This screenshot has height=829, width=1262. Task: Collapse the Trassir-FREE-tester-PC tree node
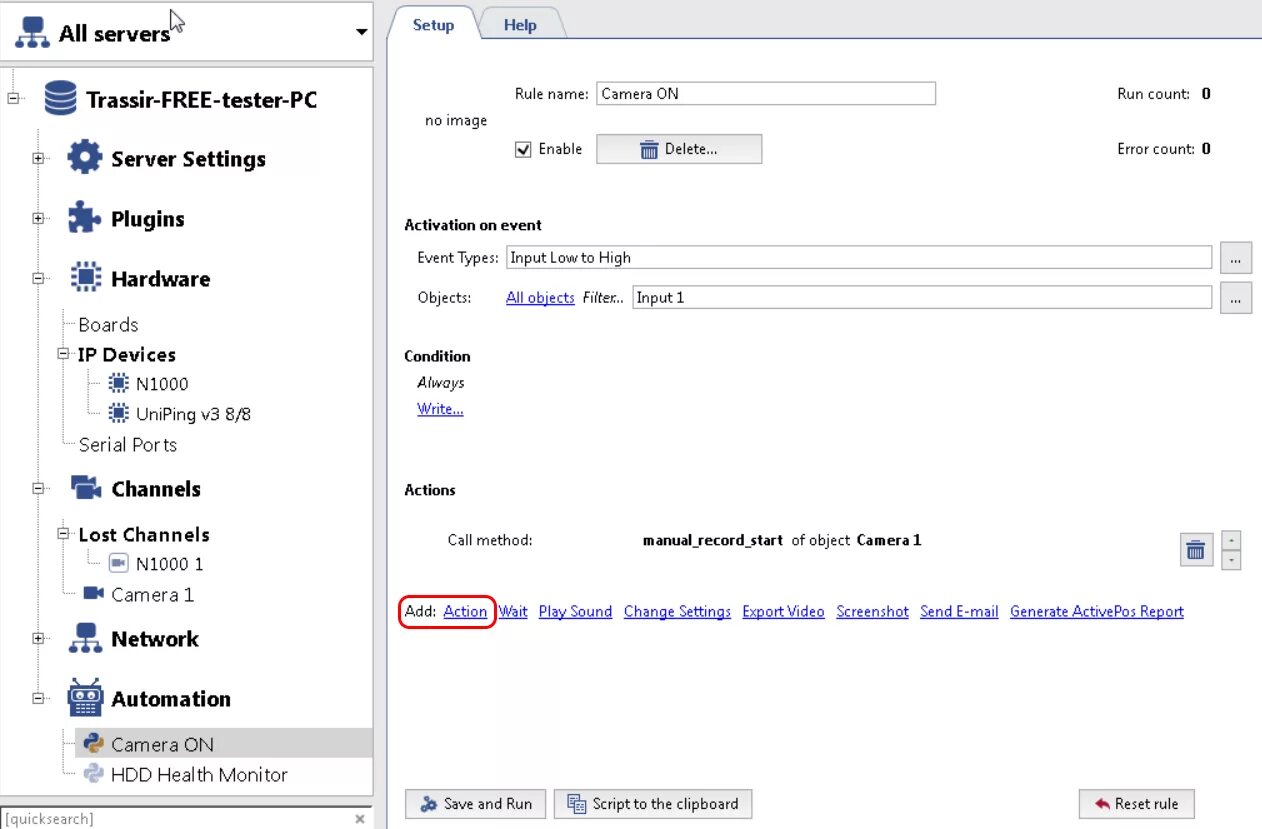click(x=14, y=99)
